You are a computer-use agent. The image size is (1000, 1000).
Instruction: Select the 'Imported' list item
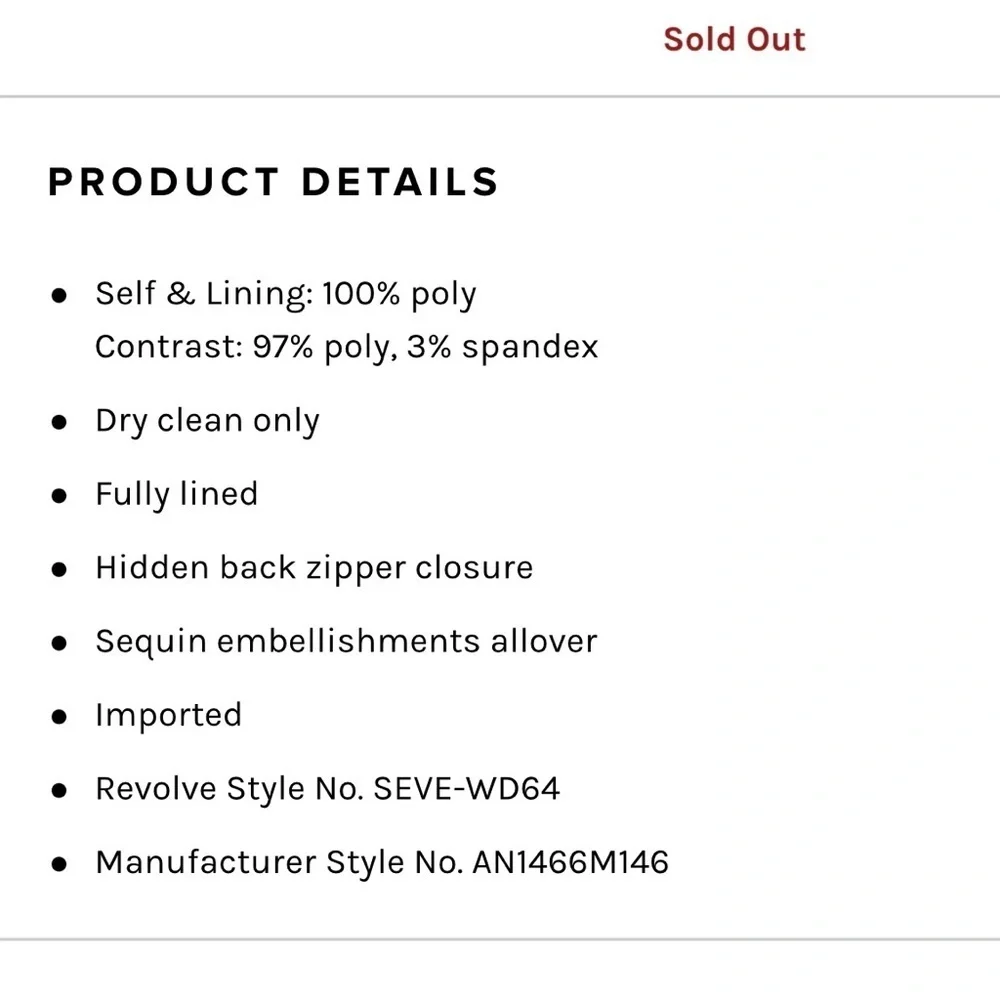(x=168, y=715)
